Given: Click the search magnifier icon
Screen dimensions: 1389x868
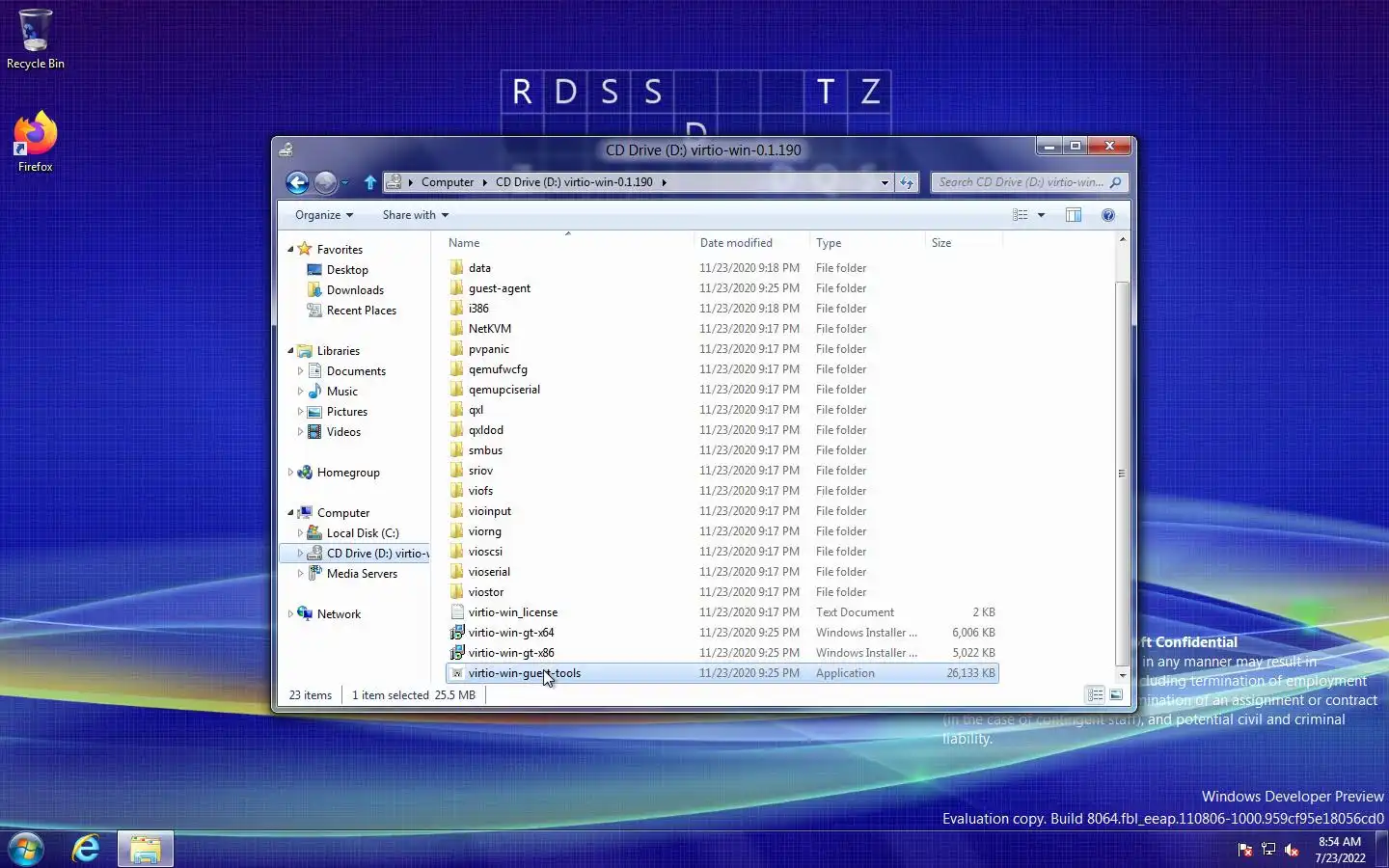Looking at the screenshot, I should (x=1116, y=182).
